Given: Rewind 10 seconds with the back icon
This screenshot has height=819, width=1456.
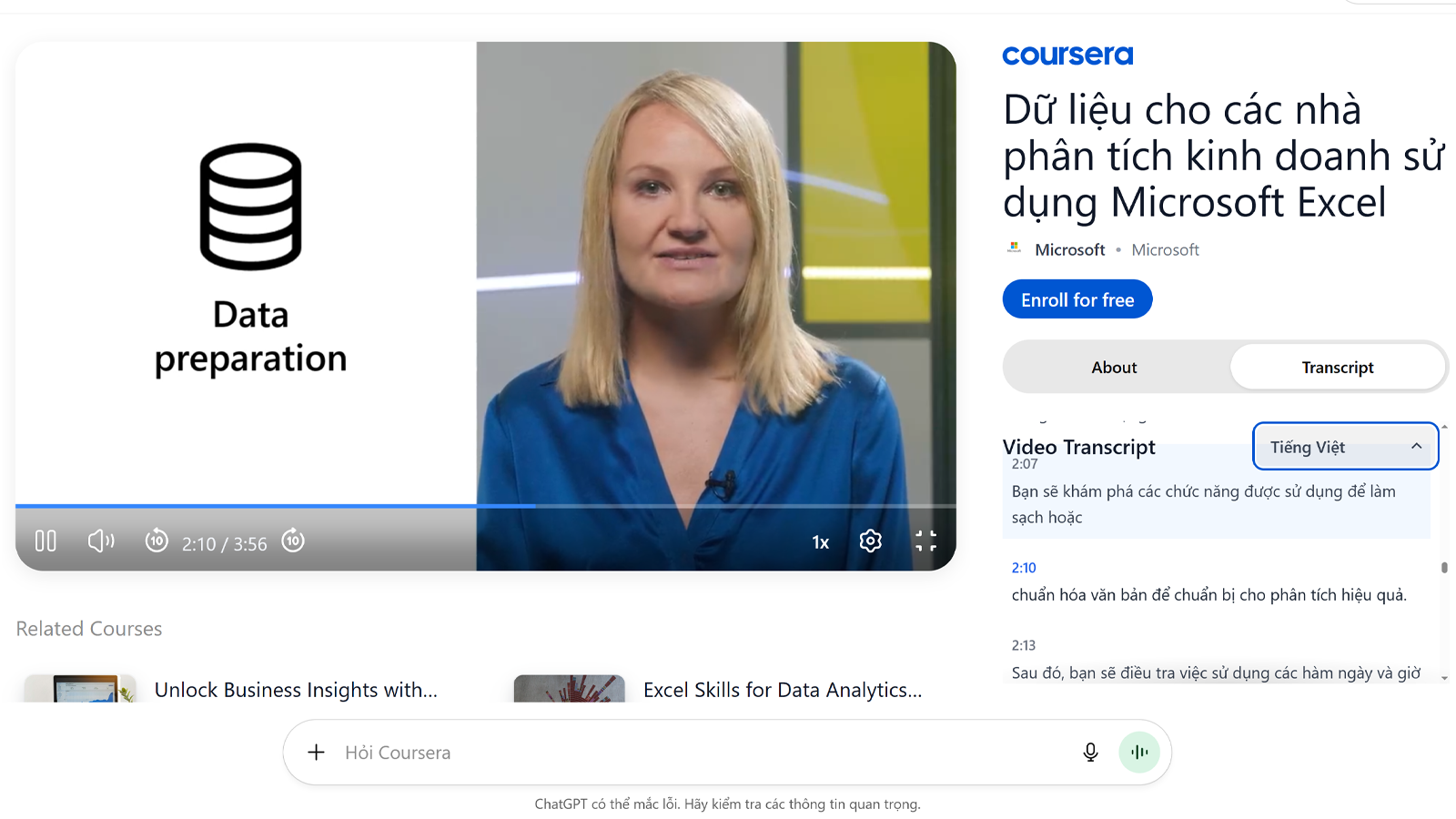Looking at the screenshot, I should [157, 541].
